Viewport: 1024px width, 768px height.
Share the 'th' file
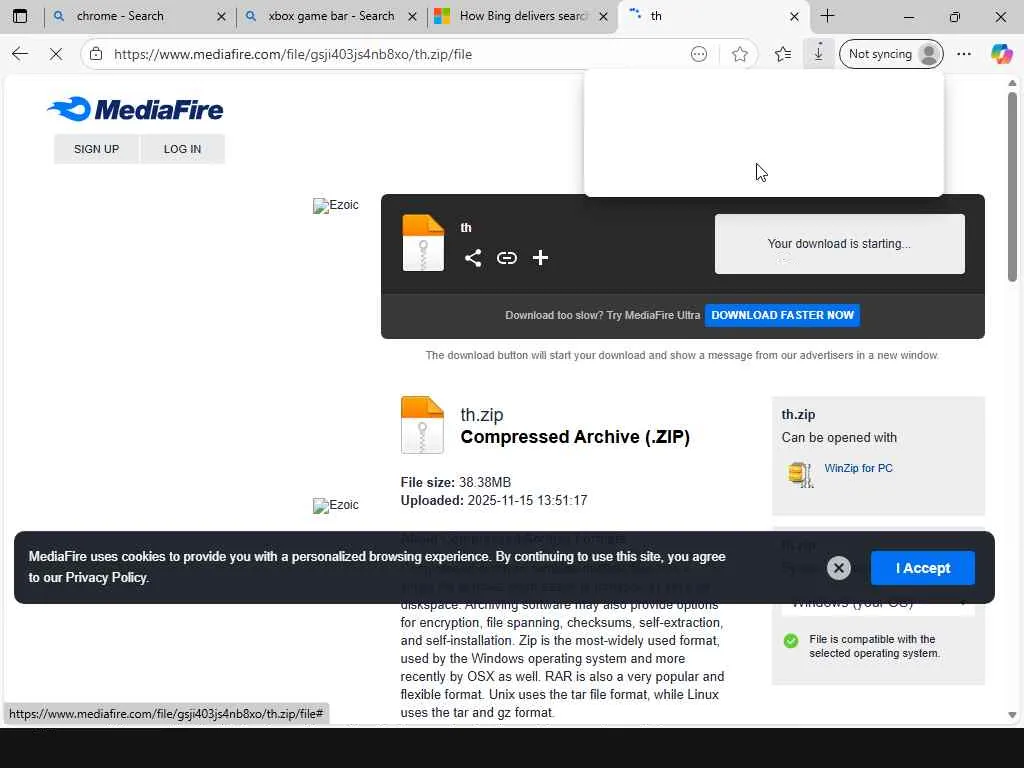(473, 258)
